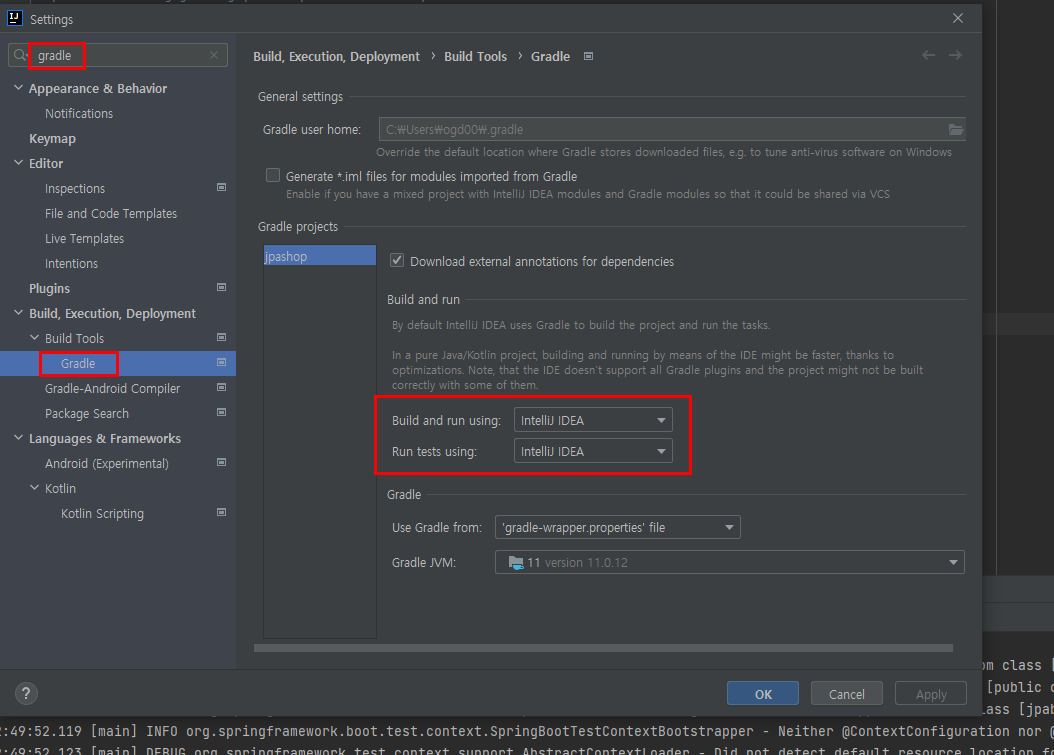
Task: Clear the gradle search text with X
Action: coord(214,55)
